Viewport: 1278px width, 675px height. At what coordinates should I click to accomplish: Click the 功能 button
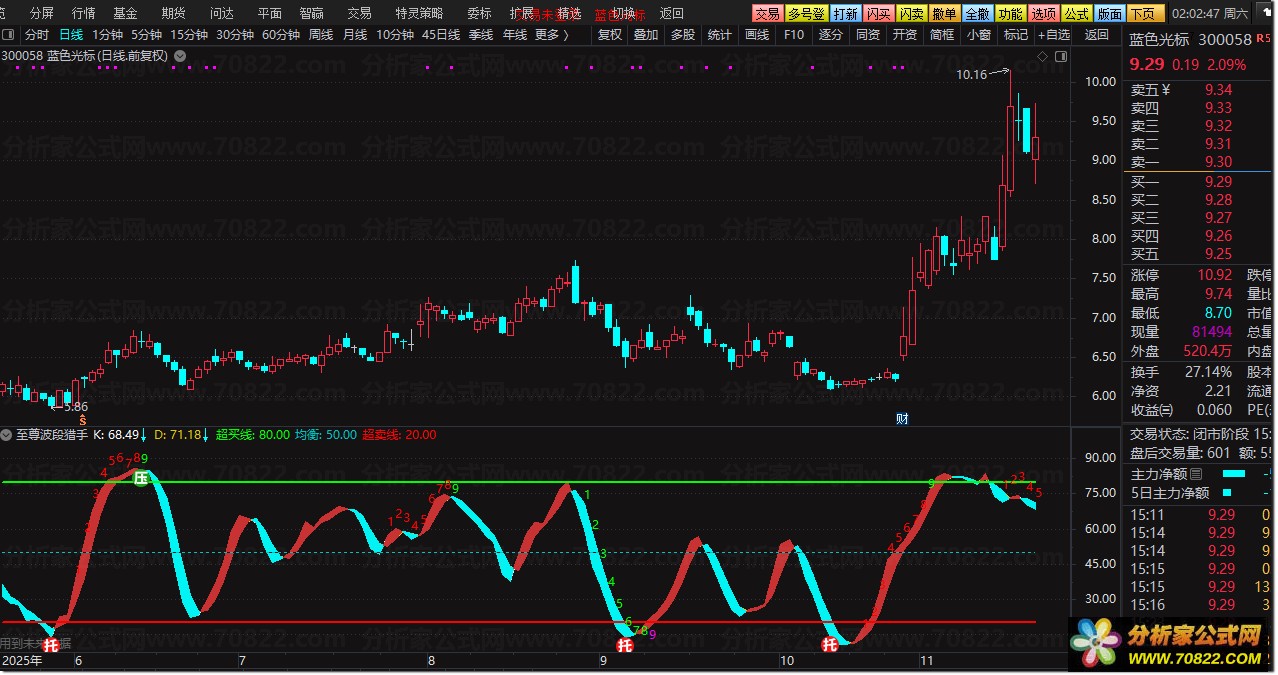point(1010,14)
